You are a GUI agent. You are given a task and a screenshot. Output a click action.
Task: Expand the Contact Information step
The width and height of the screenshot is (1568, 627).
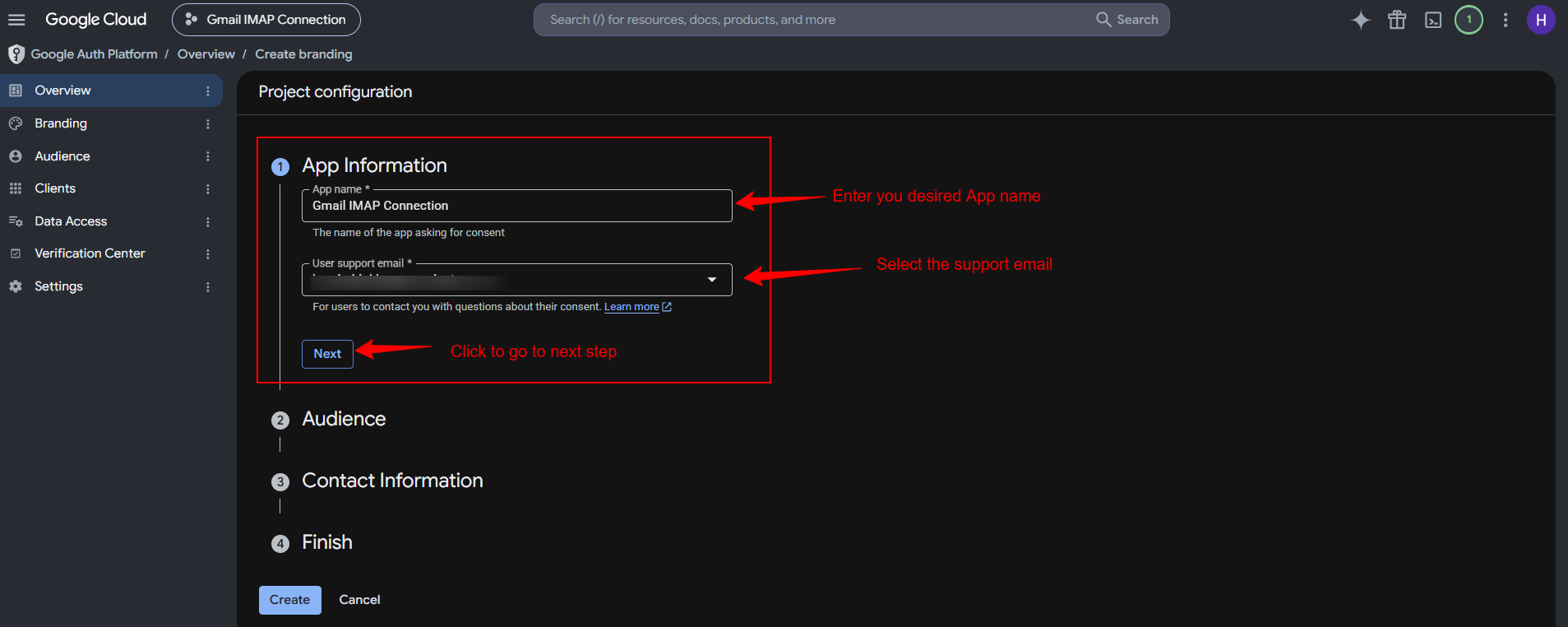point(392,481)
